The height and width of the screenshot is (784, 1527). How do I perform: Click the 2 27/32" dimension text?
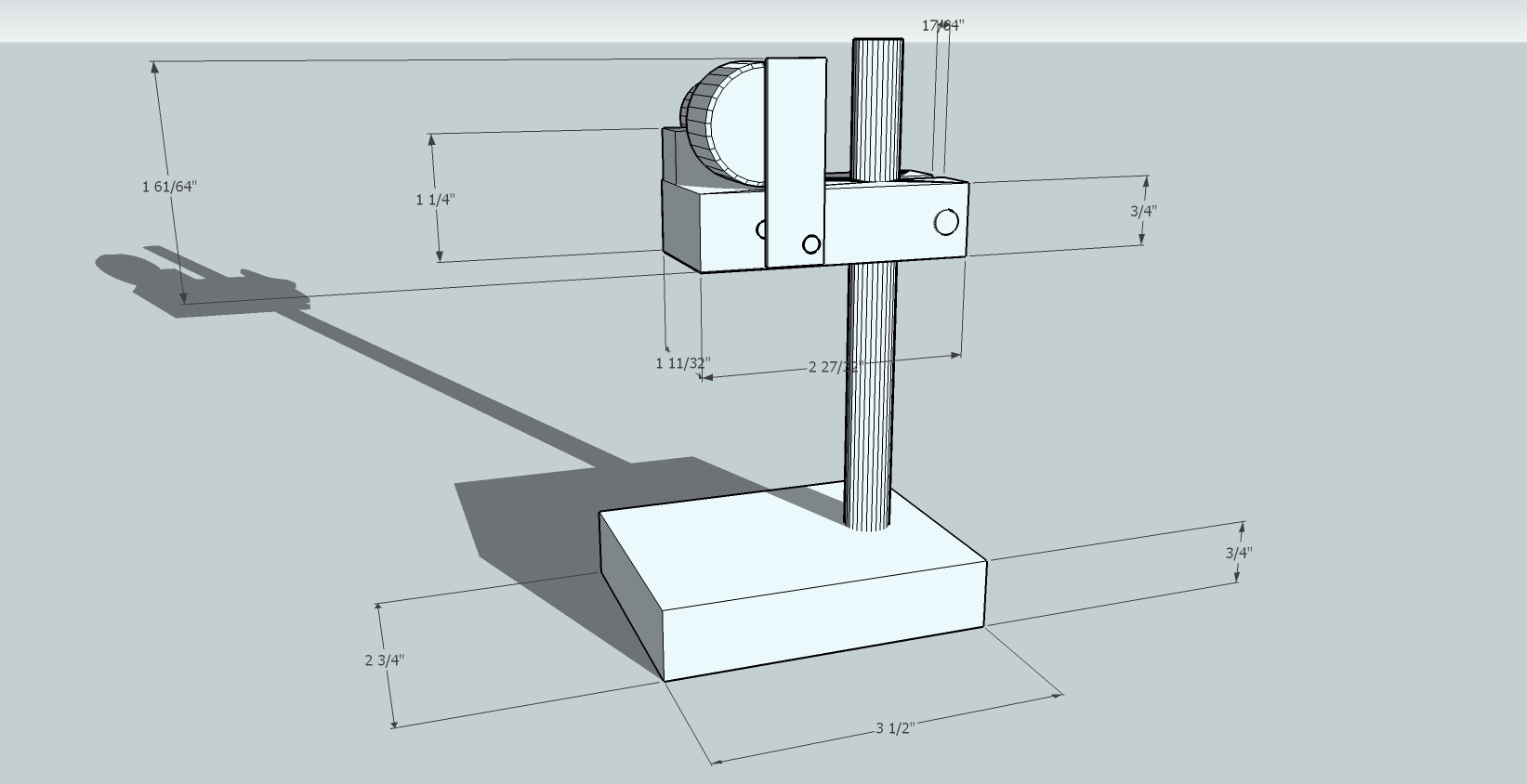click(836, 367)
